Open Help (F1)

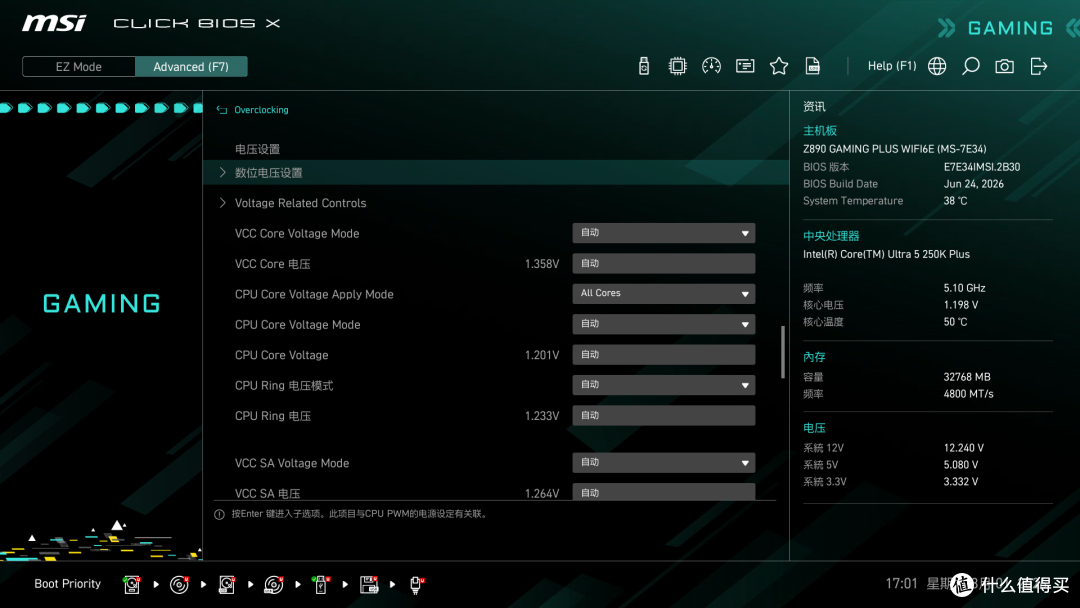tap(892, 66)
